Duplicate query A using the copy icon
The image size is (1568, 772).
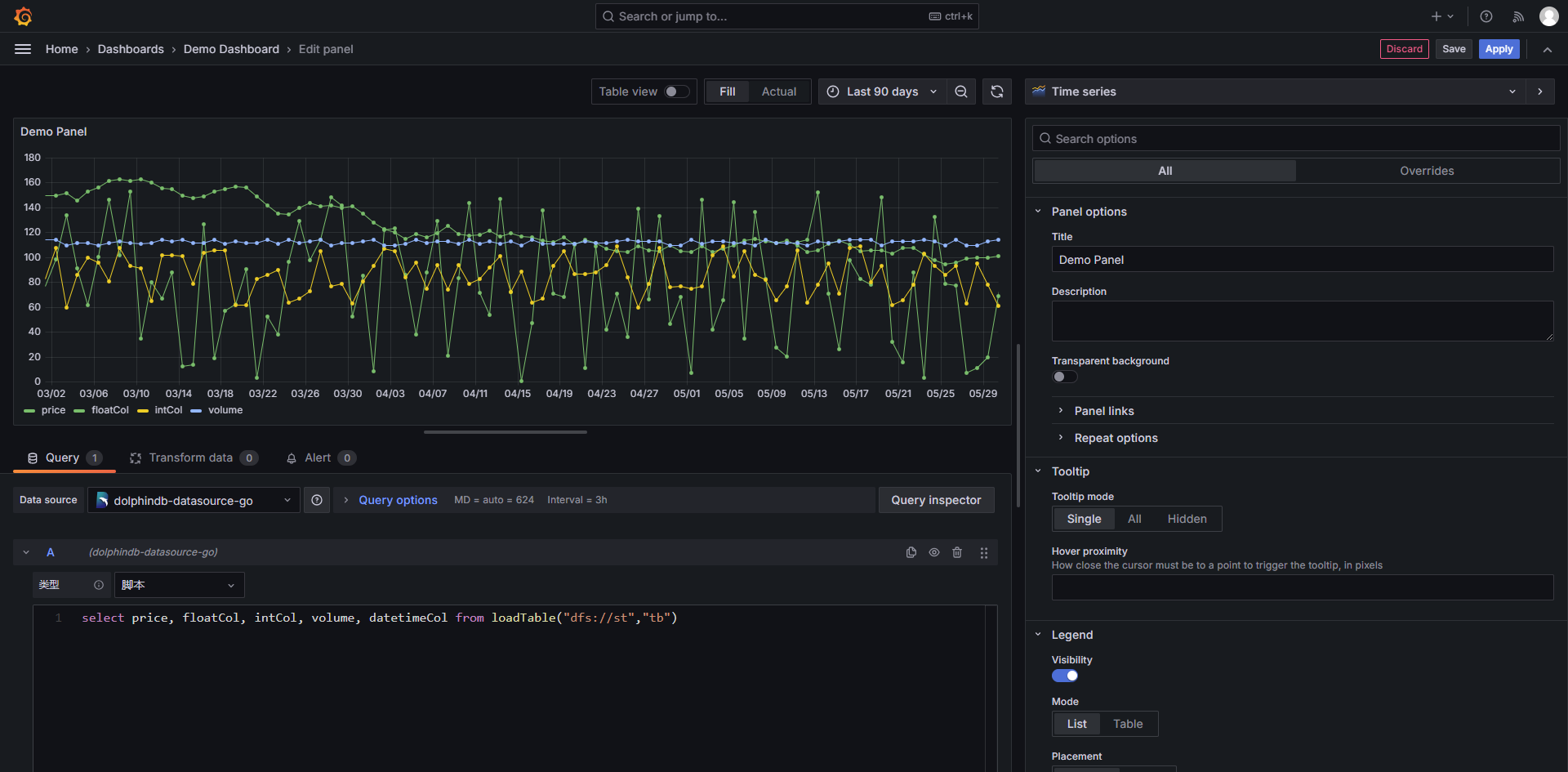(x=911, y=552)
